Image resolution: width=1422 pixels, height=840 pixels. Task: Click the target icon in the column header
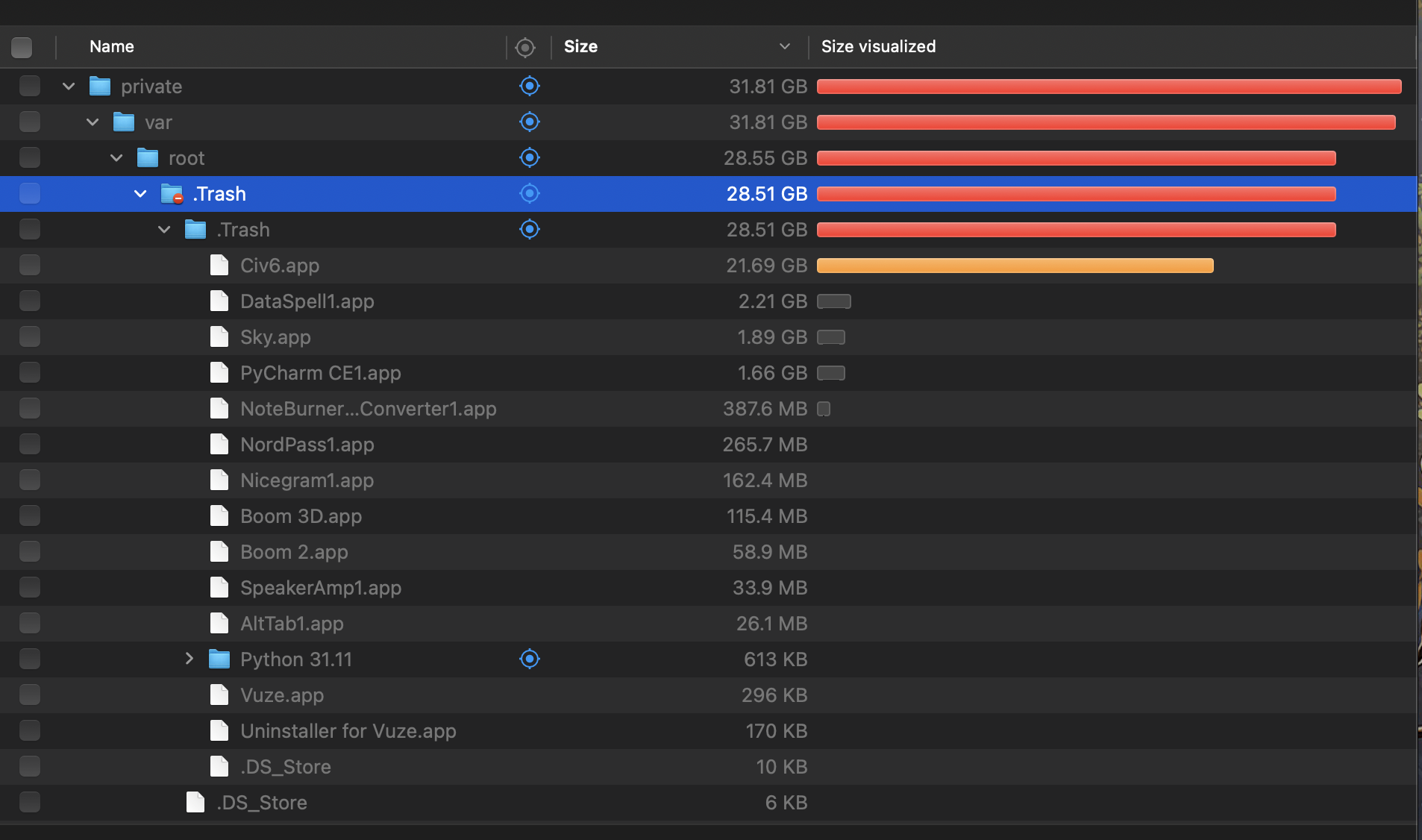coord(525,48)
